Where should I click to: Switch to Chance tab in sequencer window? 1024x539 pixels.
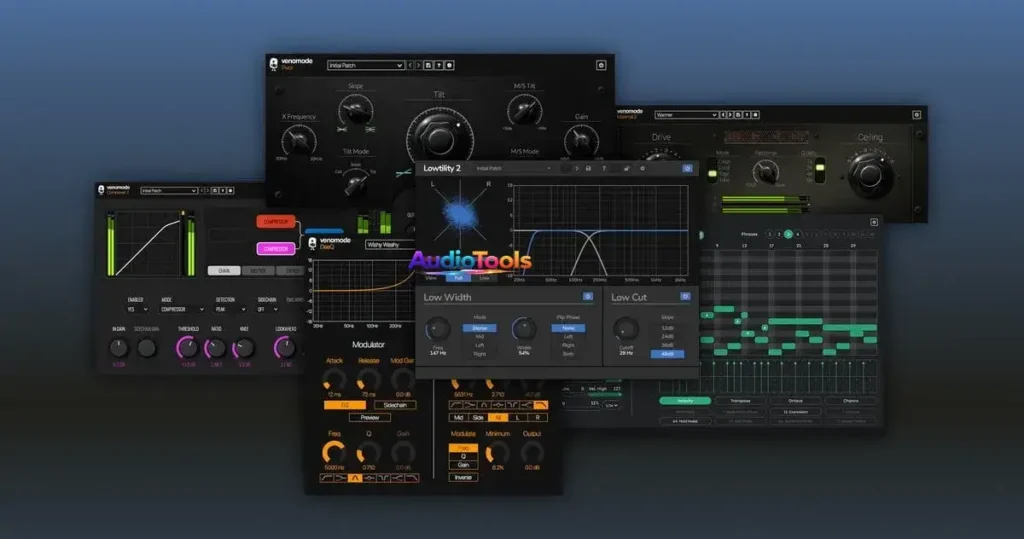point(850,400)
